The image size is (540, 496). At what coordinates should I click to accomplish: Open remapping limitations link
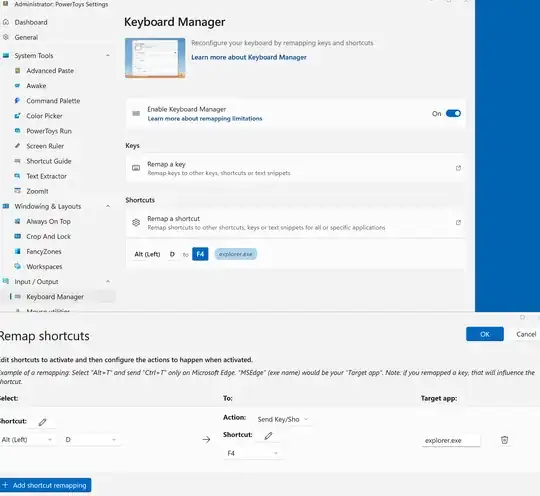tap(205, 118)
